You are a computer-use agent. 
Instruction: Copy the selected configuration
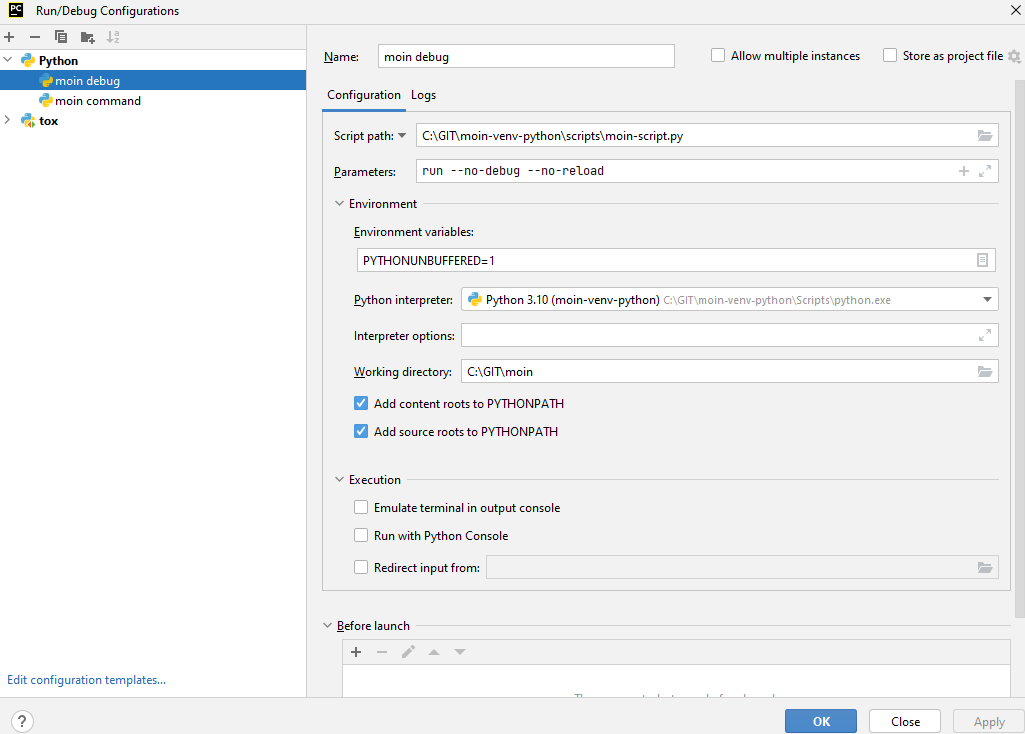[61, 37]
